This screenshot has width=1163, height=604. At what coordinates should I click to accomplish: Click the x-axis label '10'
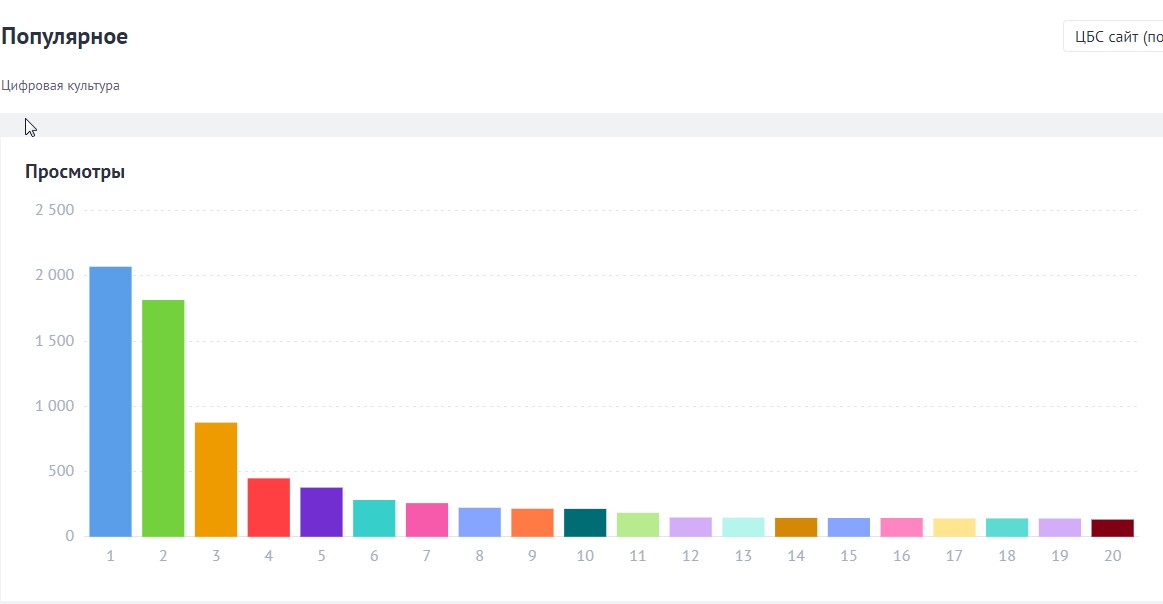click(x=585, y=556)
